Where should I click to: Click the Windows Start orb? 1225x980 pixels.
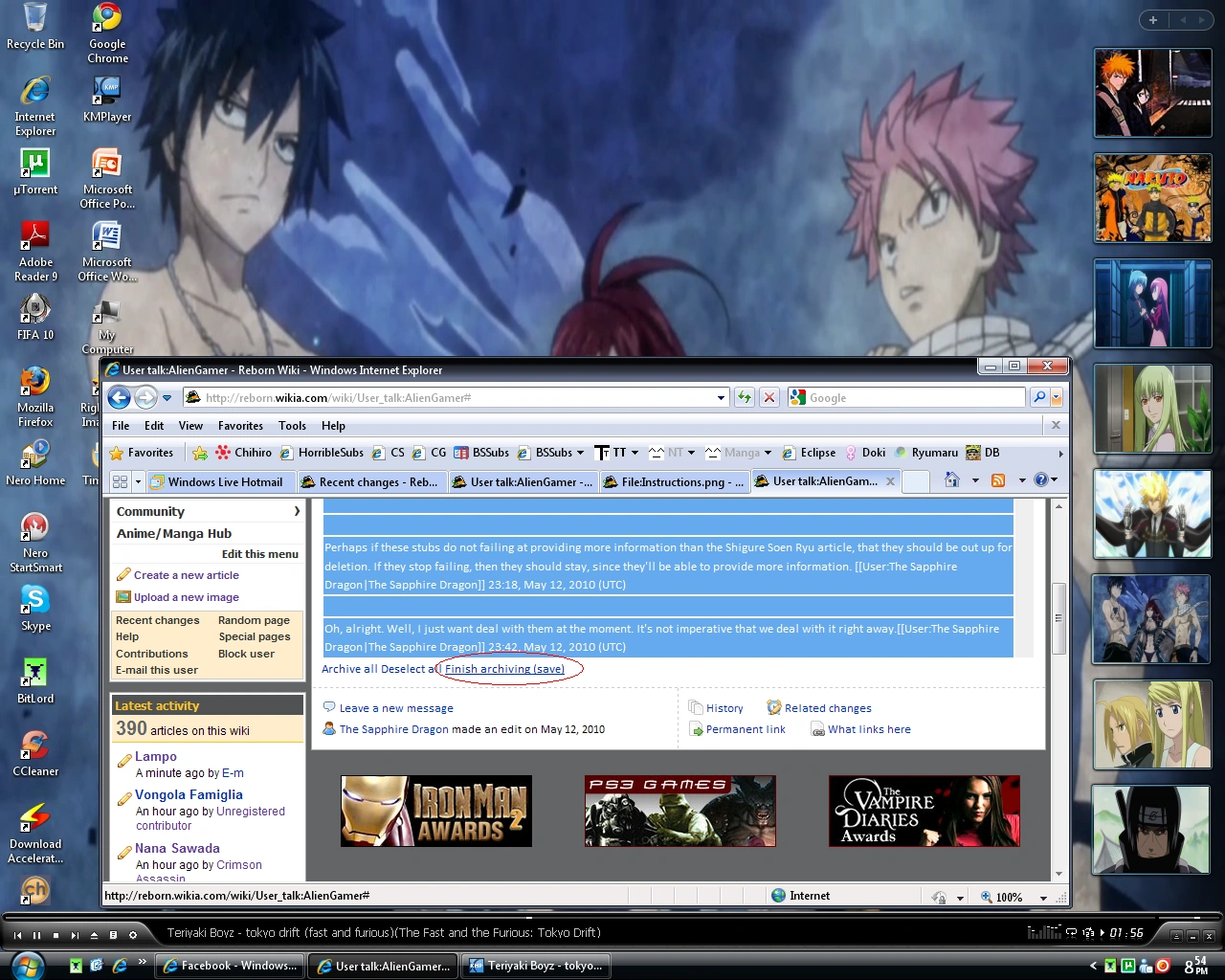click(29, 965)
